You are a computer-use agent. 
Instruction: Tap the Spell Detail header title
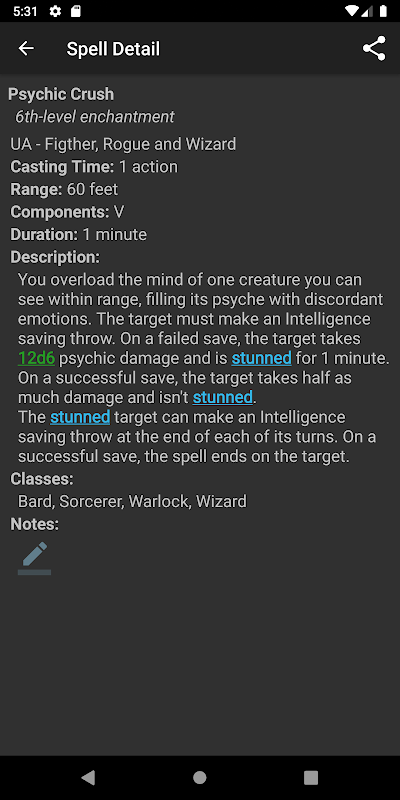[113, 49]
